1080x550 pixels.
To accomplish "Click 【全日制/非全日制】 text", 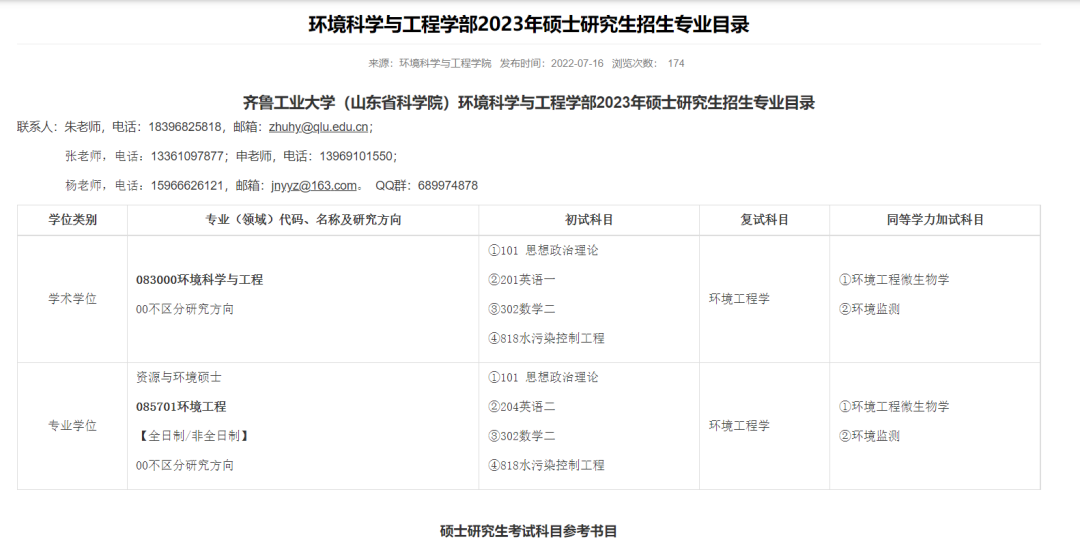I will click(x=194, y=436).
